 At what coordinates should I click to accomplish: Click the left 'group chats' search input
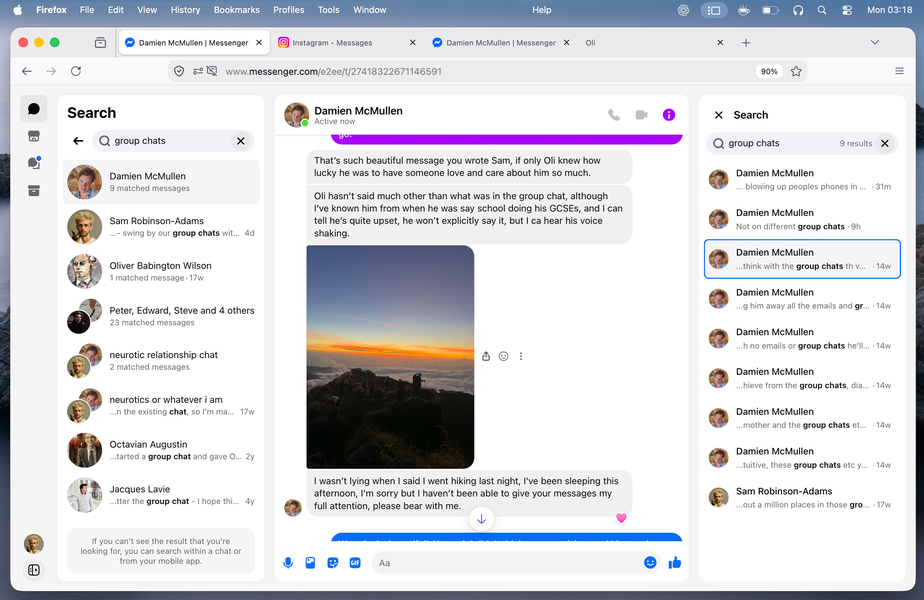[171, 141]
